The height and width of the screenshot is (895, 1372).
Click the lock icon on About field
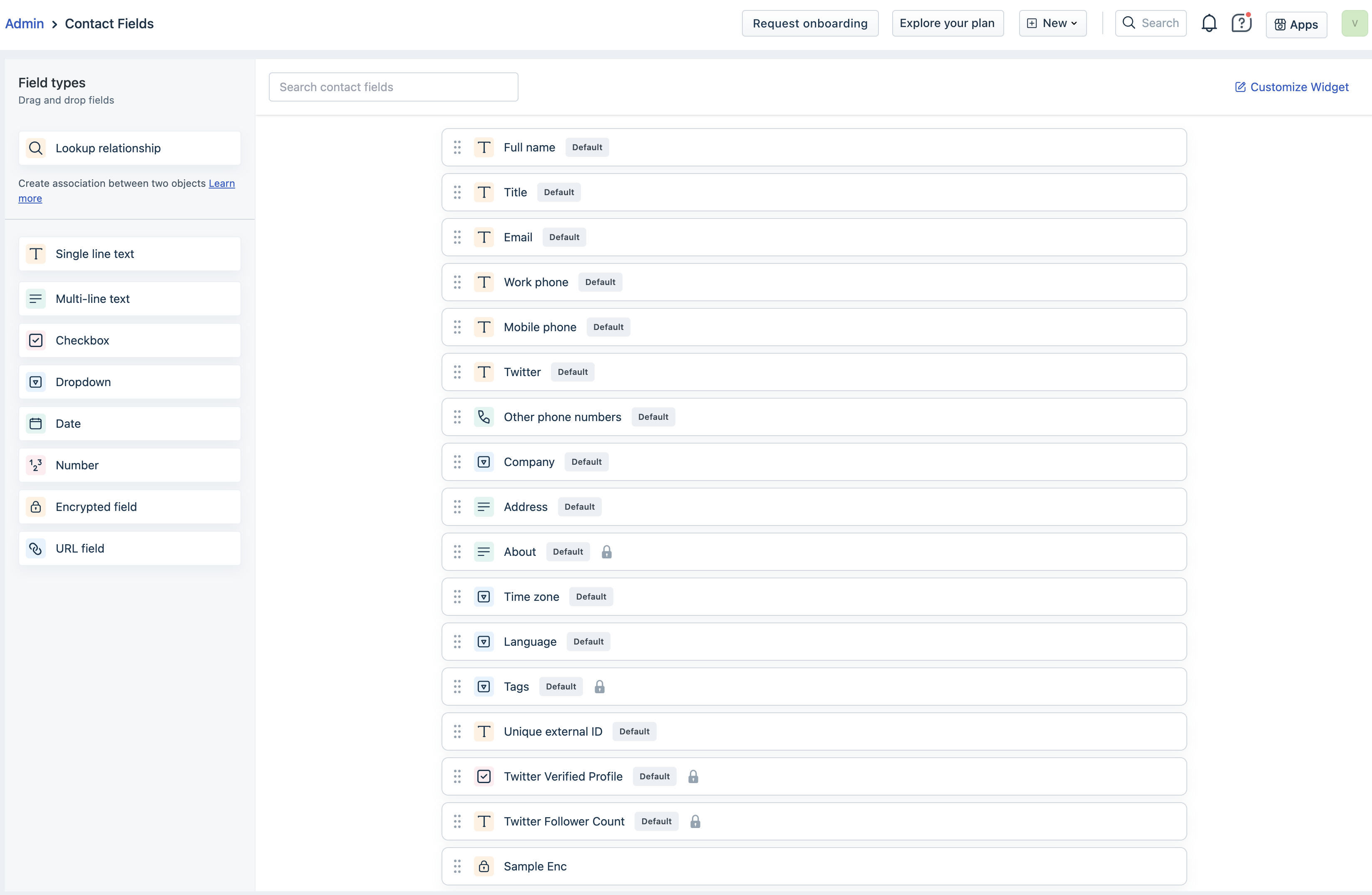click(606, 552)
